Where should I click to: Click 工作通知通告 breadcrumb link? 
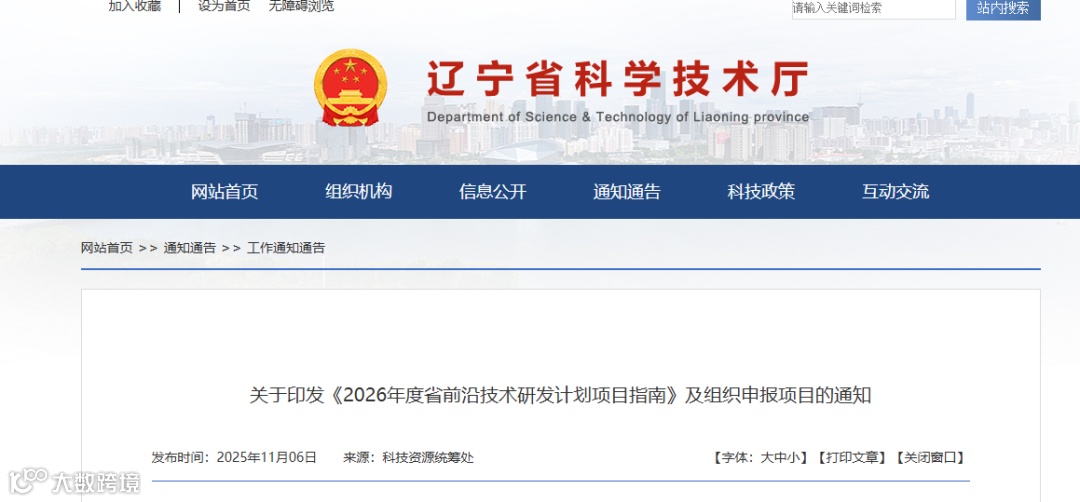(286, 248)
